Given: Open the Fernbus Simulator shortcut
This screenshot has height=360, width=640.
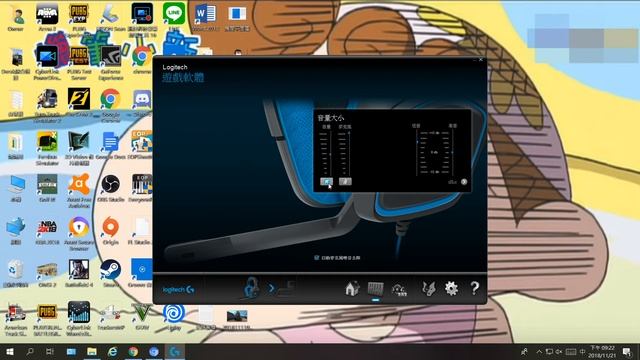Looking at the screenshot, I should (47, 148).
